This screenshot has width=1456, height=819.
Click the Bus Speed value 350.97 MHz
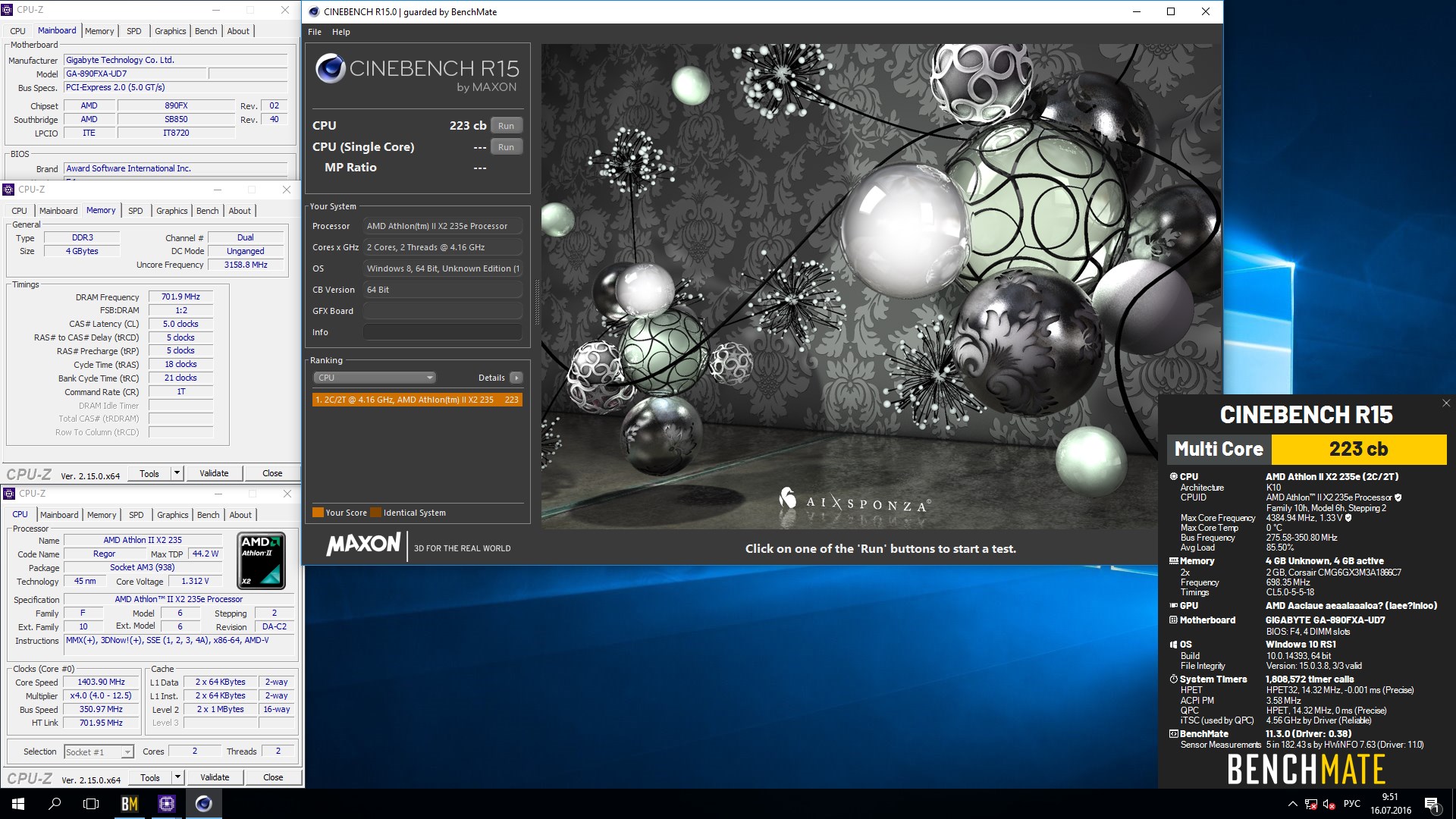tap(102, 709)
